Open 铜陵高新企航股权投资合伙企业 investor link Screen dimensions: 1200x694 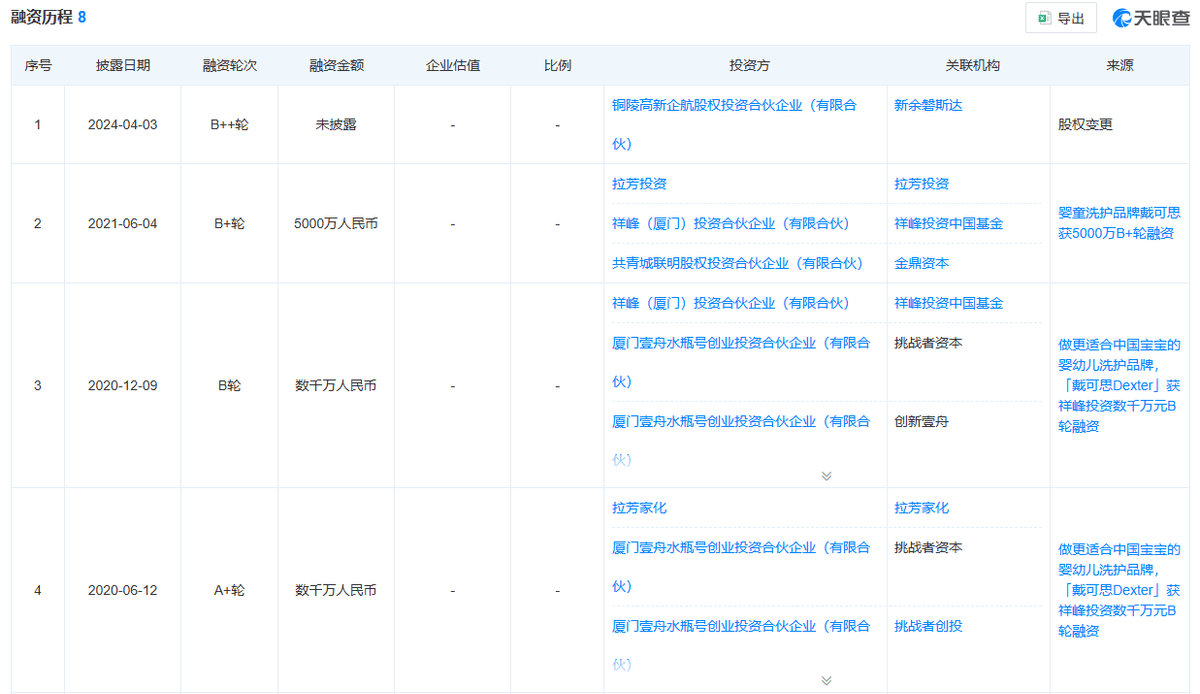pyautogui.click(x=734, y=105)
